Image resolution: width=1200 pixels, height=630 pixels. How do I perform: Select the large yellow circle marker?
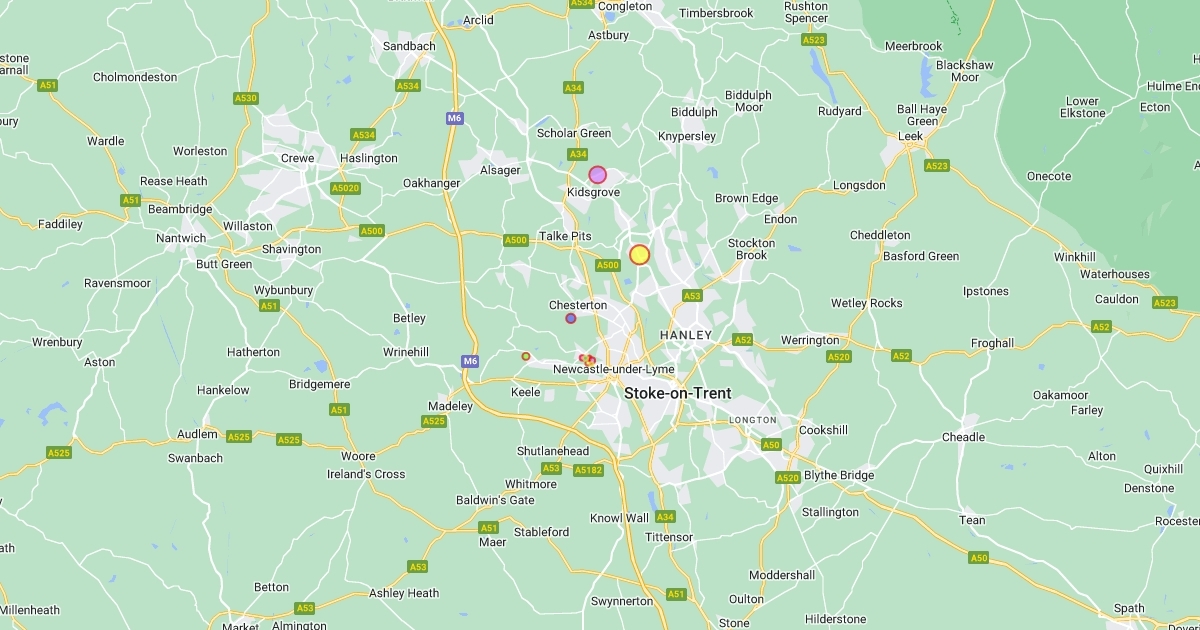click(640, 254)
